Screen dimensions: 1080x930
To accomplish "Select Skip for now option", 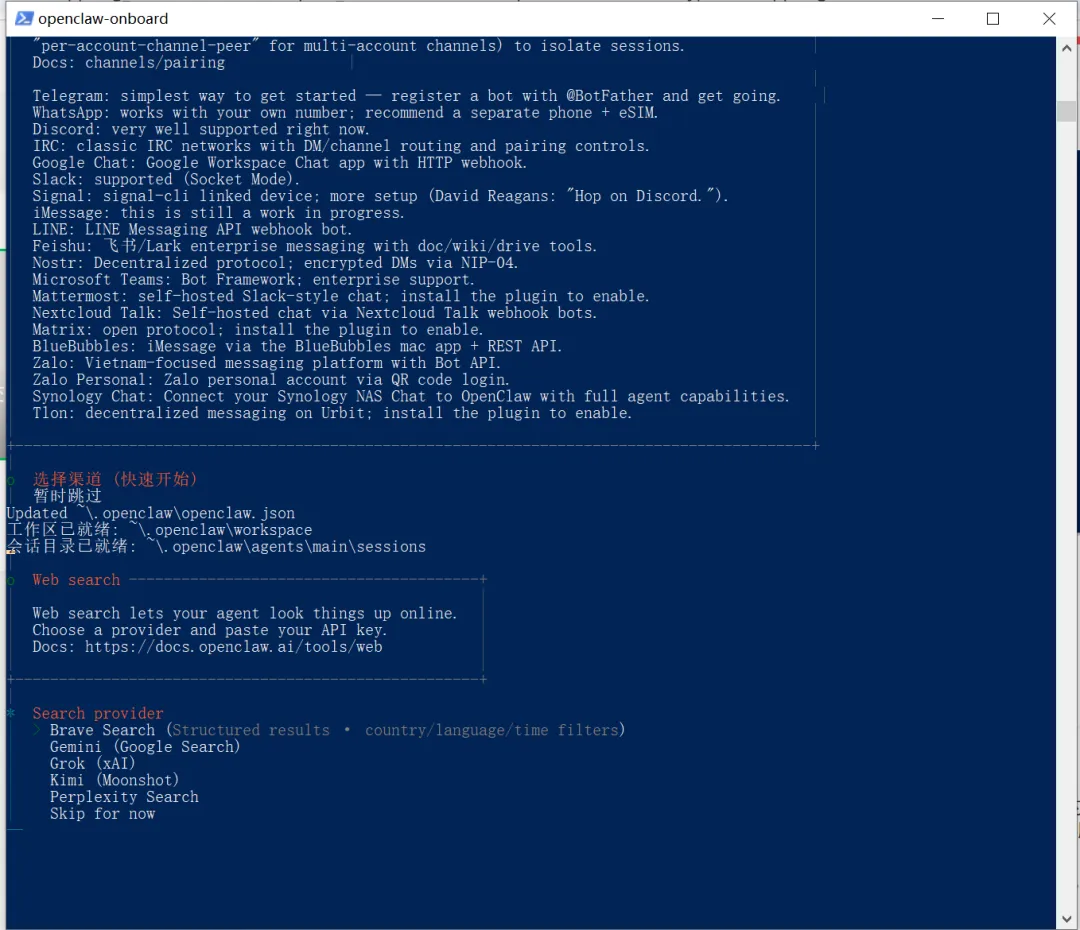I will (x=103, y=814).
